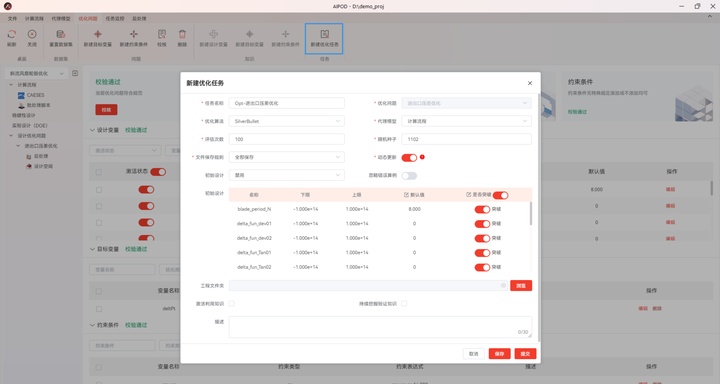Click 新建约束条件 in the 知识 ribbon group
Screen dimensions: 720x384
pyautogui.click(x=285, y=38)
